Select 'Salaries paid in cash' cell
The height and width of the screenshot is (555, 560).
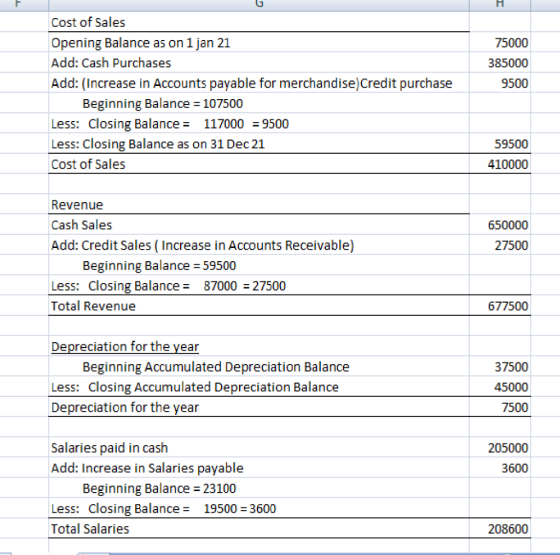pyautogui.click(x=259, y=448)
